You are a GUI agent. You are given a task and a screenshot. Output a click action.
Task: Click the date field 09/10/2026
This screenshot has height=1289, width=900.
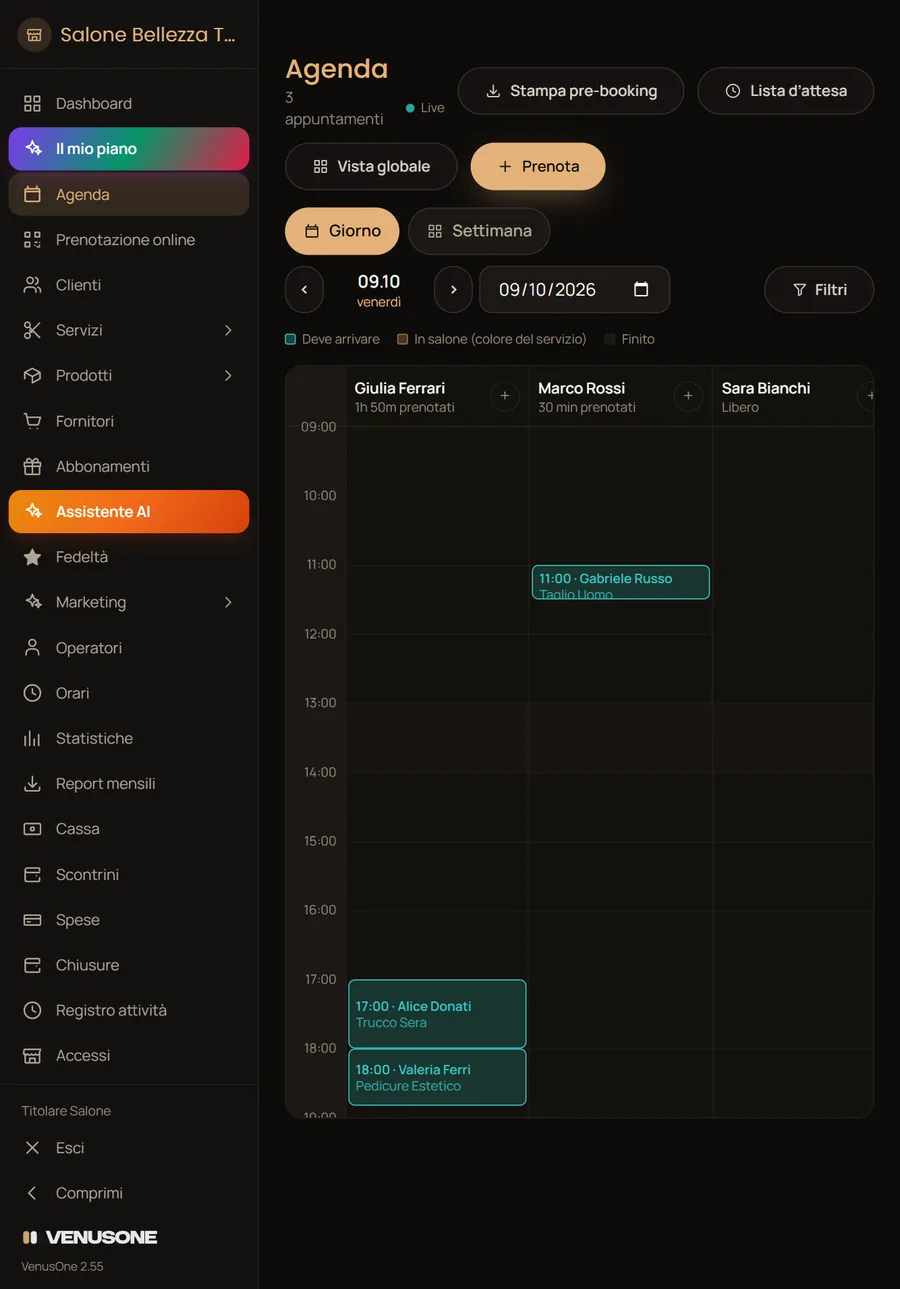click(575, 290)
